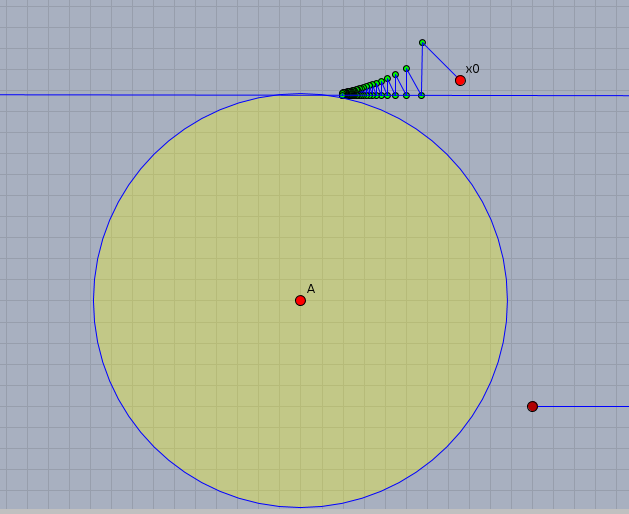Click inside the yellow circle below point A
Image resolution: width=629 pixels, height=514 pixels.
coord(300,400)
